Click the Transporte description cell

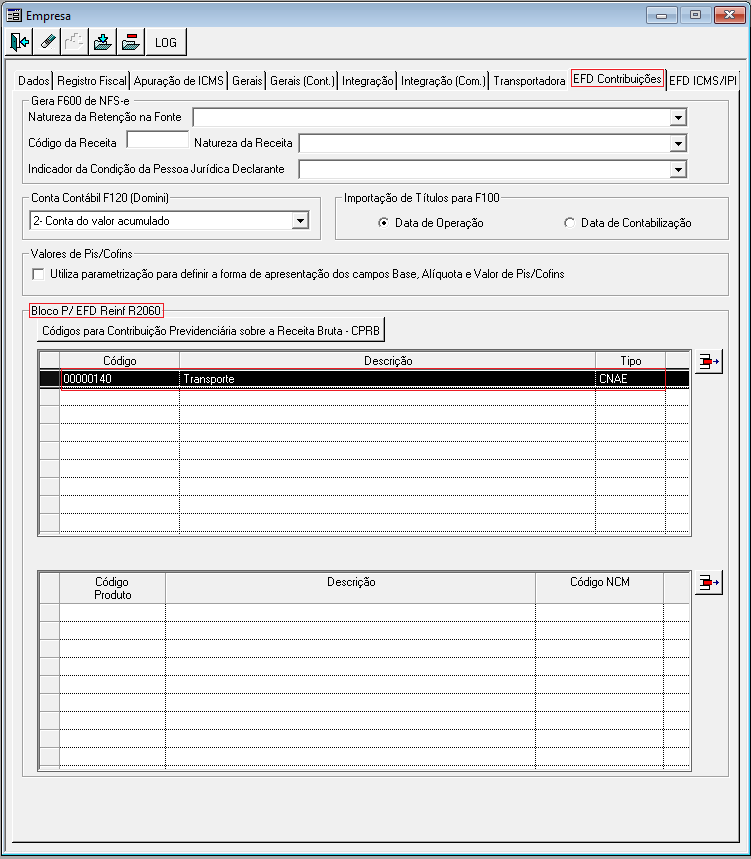387,379
